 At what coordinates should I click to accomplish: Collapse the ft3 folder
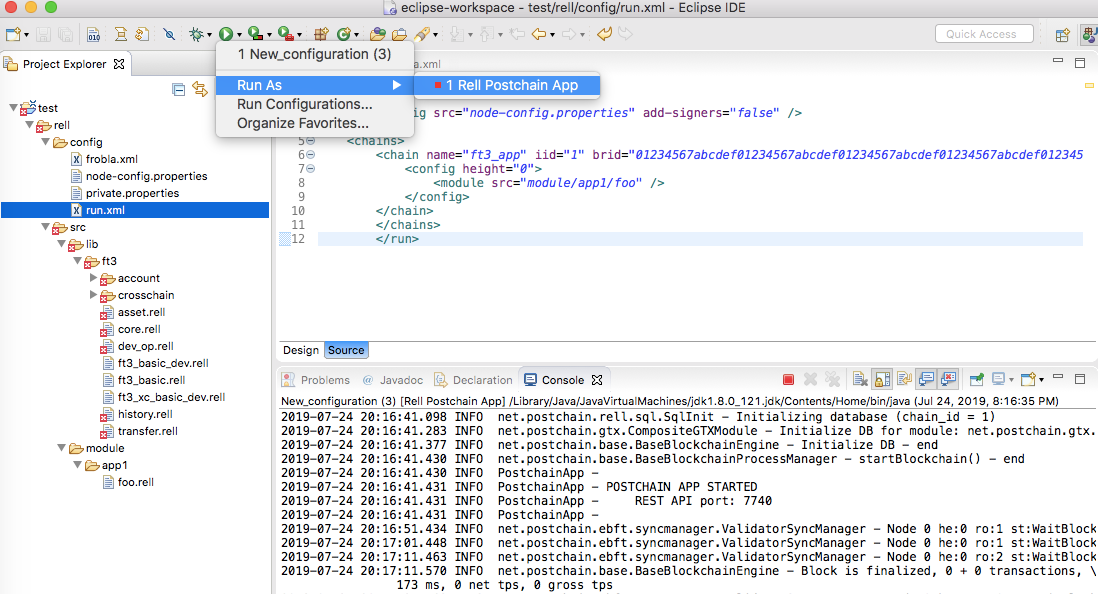tap(78, 261)
